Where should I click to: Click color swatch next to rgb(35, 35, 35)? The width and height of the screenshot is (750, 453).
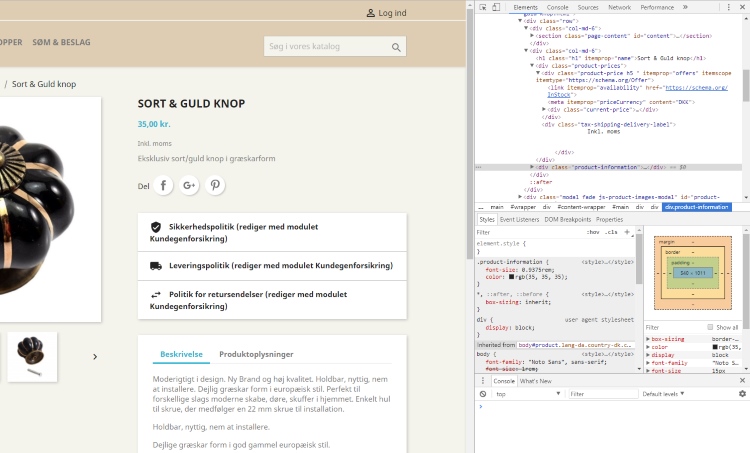512,277
